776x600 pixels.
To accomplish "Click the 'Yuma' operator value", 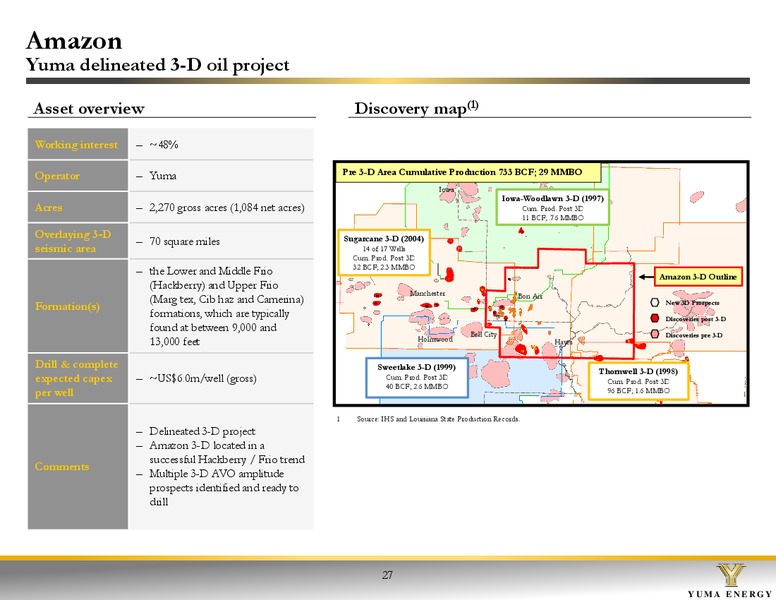I will (x=163, y=176).
